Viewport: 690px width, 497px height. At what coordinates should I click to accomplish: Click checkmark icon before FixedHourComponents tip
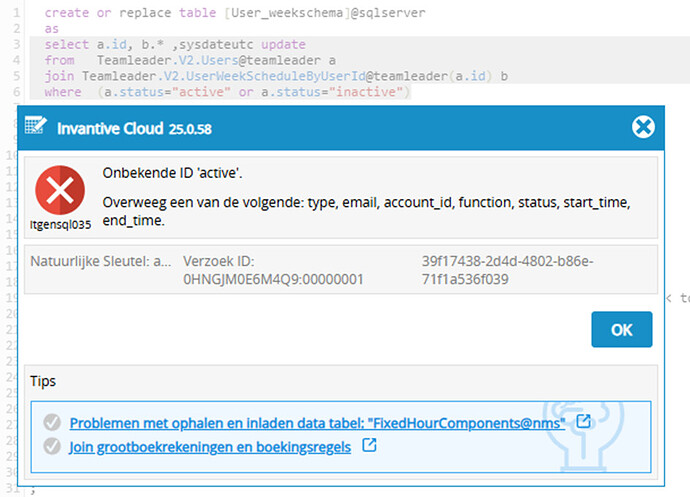point(54,423)
